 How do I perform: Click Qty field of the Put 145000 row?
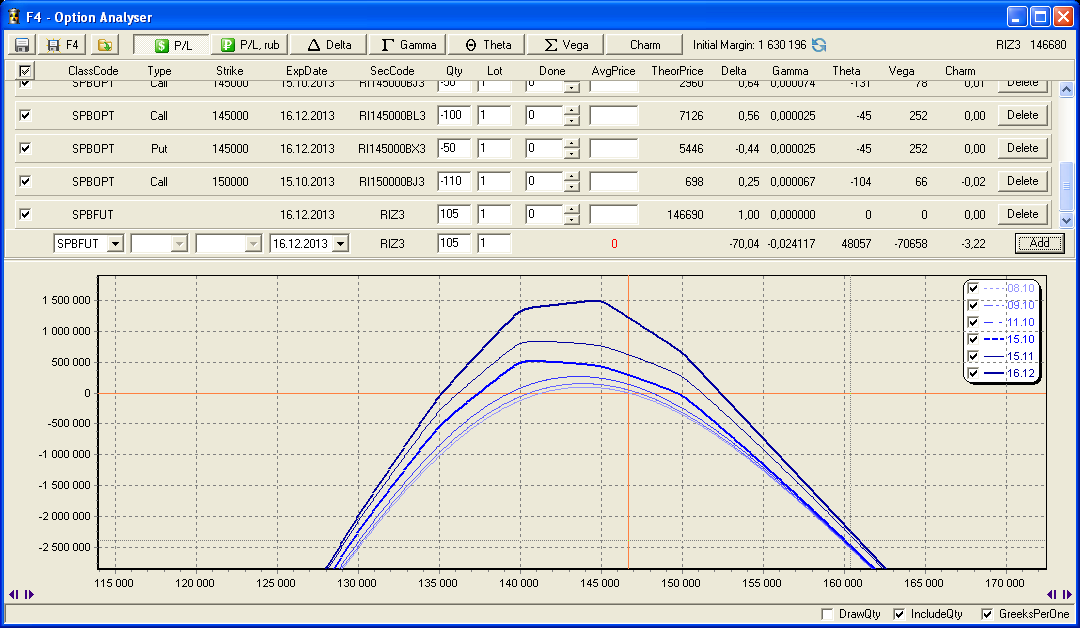pos(454,148)
